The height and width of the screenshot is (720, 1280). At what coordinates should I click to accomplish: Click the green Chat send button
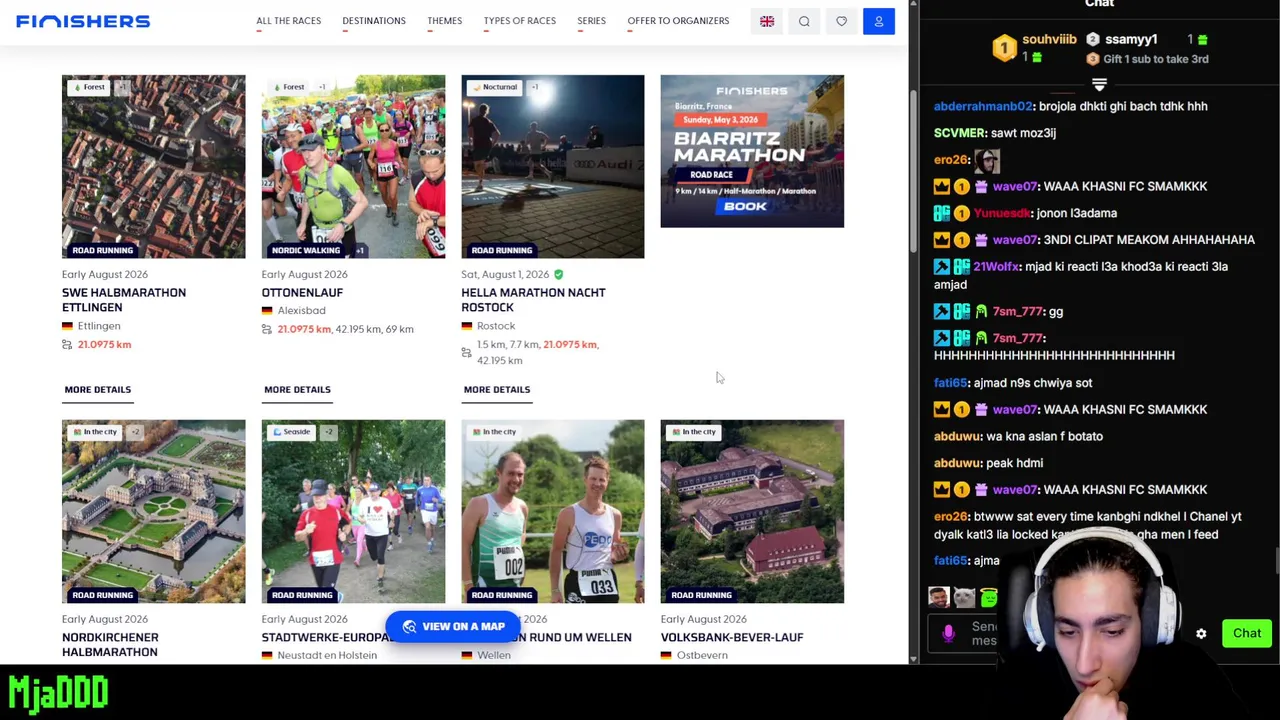tap(1247, 633)
